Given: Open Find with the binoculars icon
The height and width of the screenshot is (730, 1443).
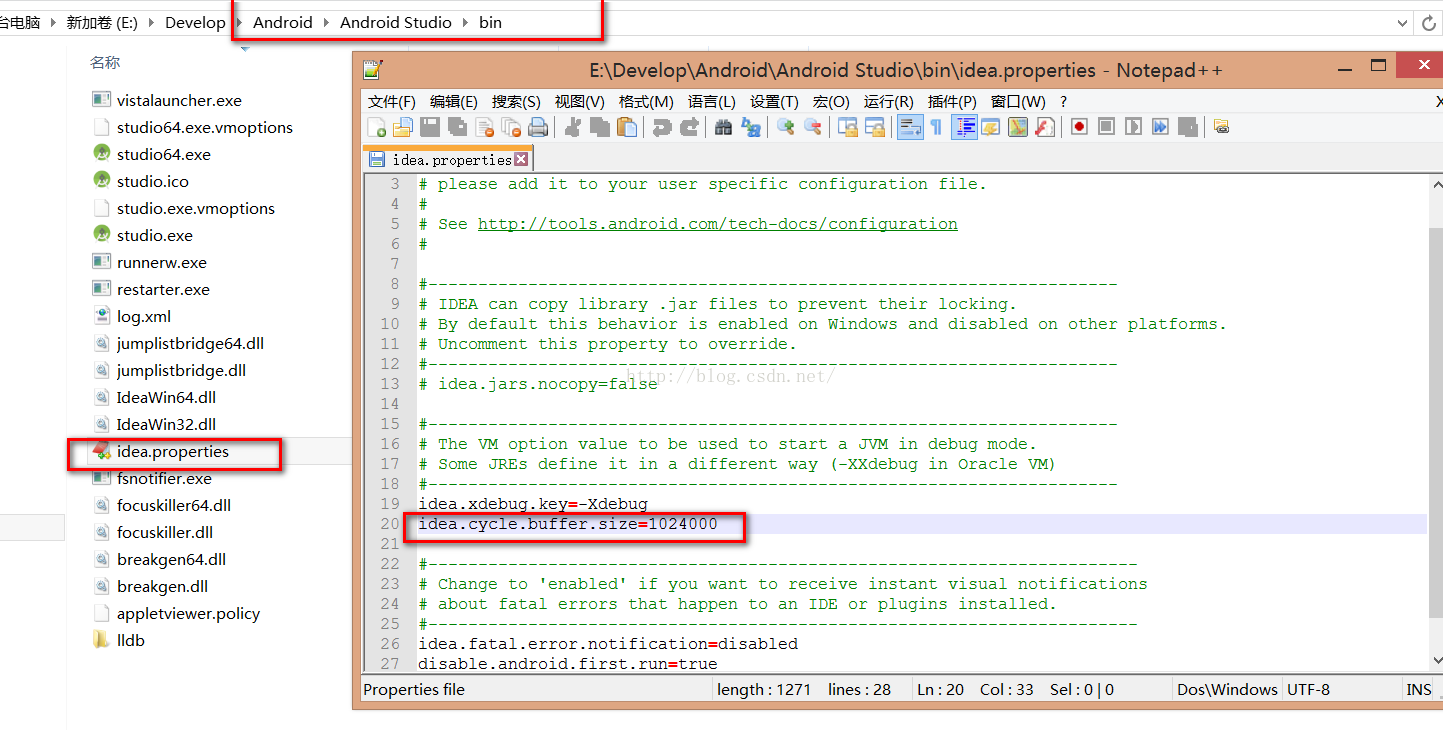Looking at the screenshot, I should coord(723,127).
